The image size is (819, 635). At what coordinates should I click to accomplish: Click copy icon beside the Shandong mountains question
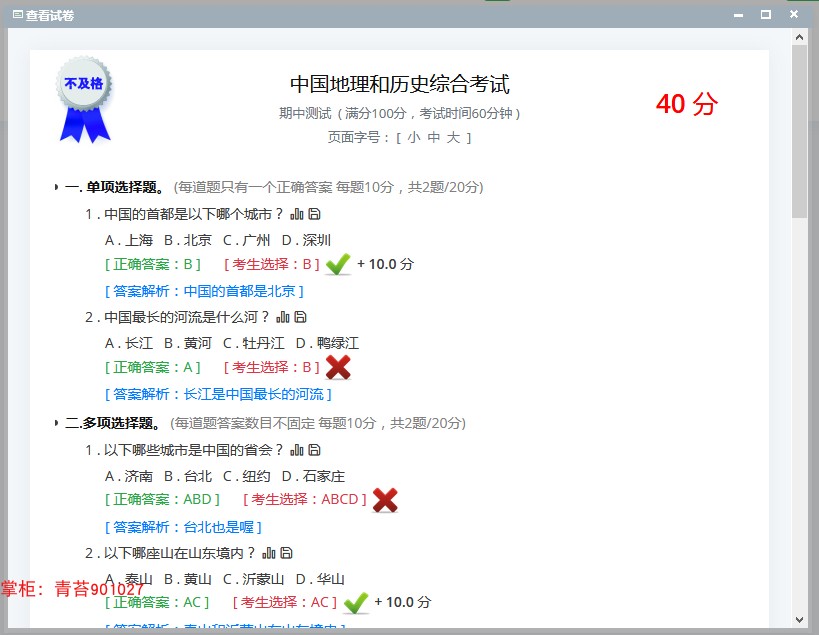pyautogui.click(x=286, y=555)
